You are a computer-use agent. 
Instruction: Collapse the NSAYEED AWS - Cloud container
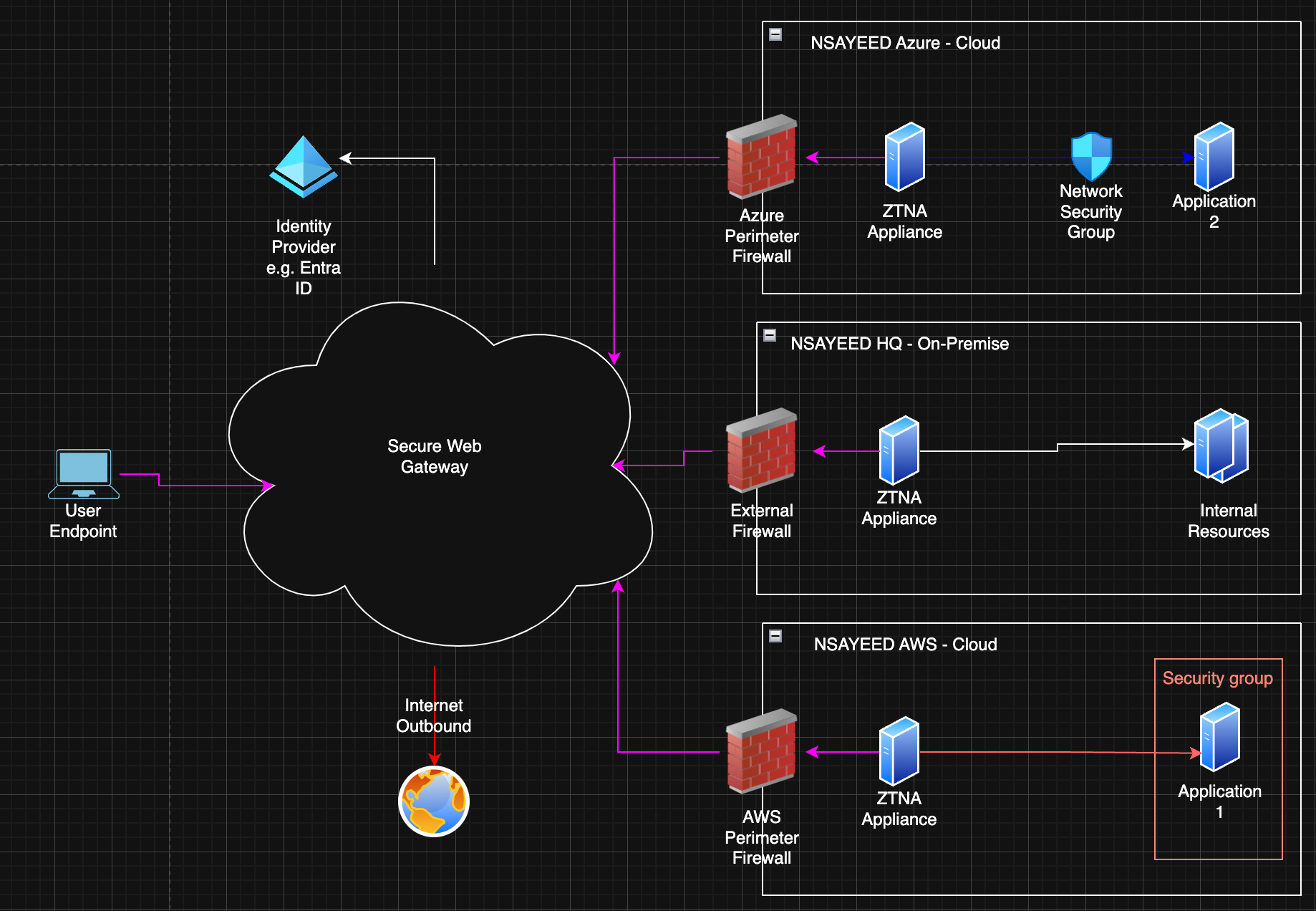point(775,636)
